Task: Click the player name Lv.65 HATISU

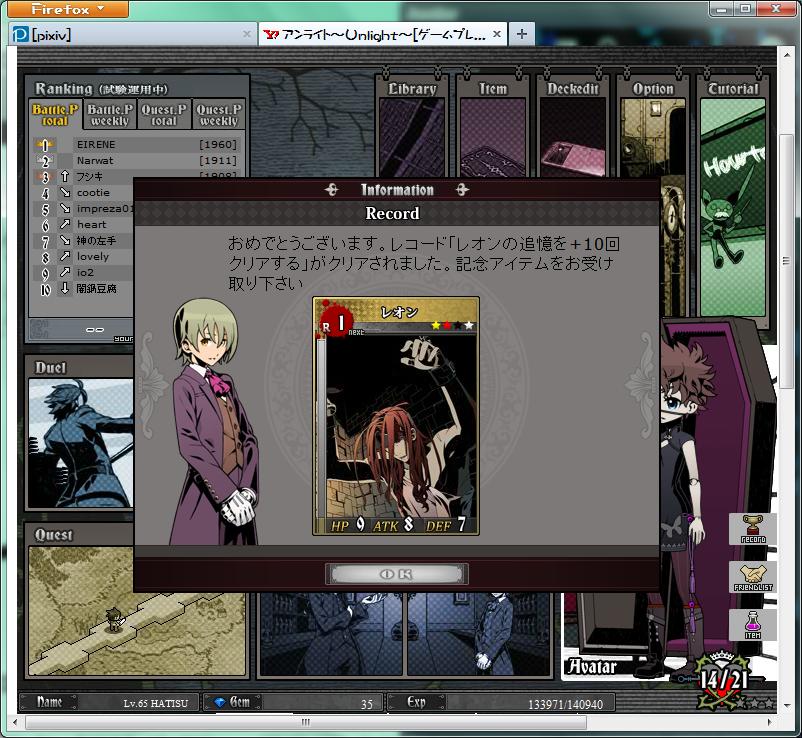Action: (x=155, y=704)
